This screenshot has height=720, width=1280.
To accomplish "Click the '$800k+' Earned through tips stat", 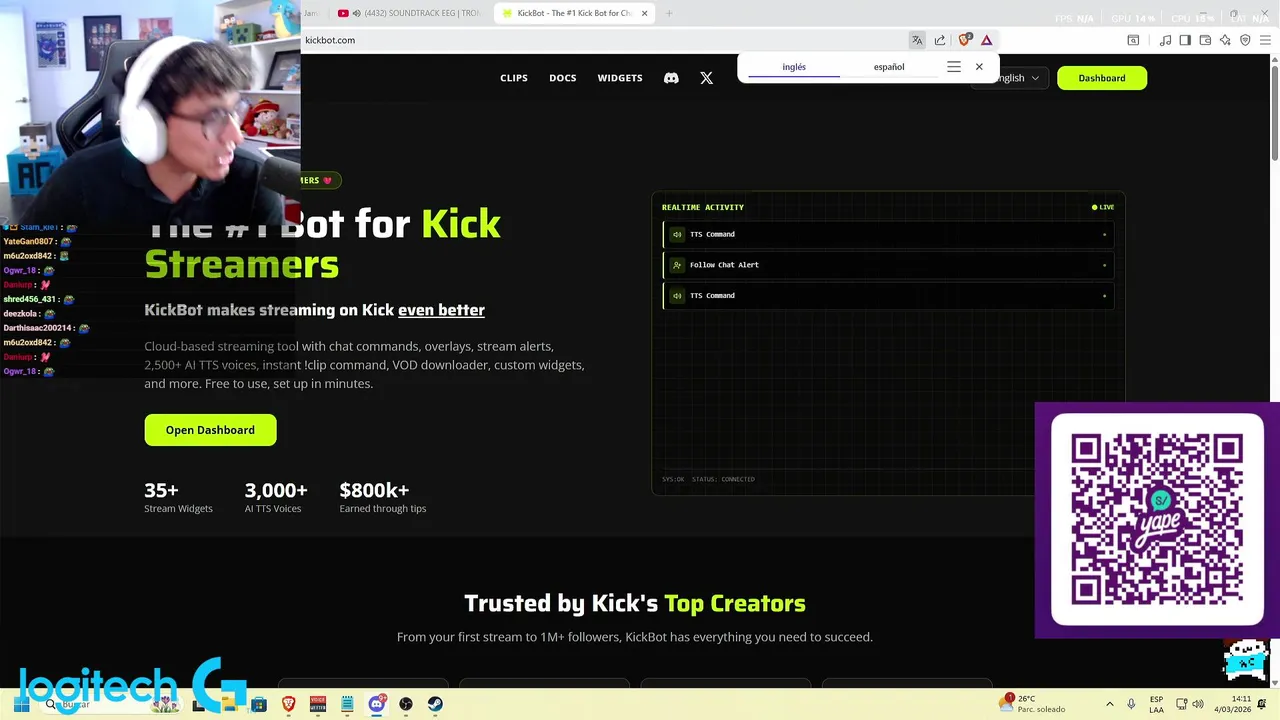I will pyautogui.click(x=383, y=497).
